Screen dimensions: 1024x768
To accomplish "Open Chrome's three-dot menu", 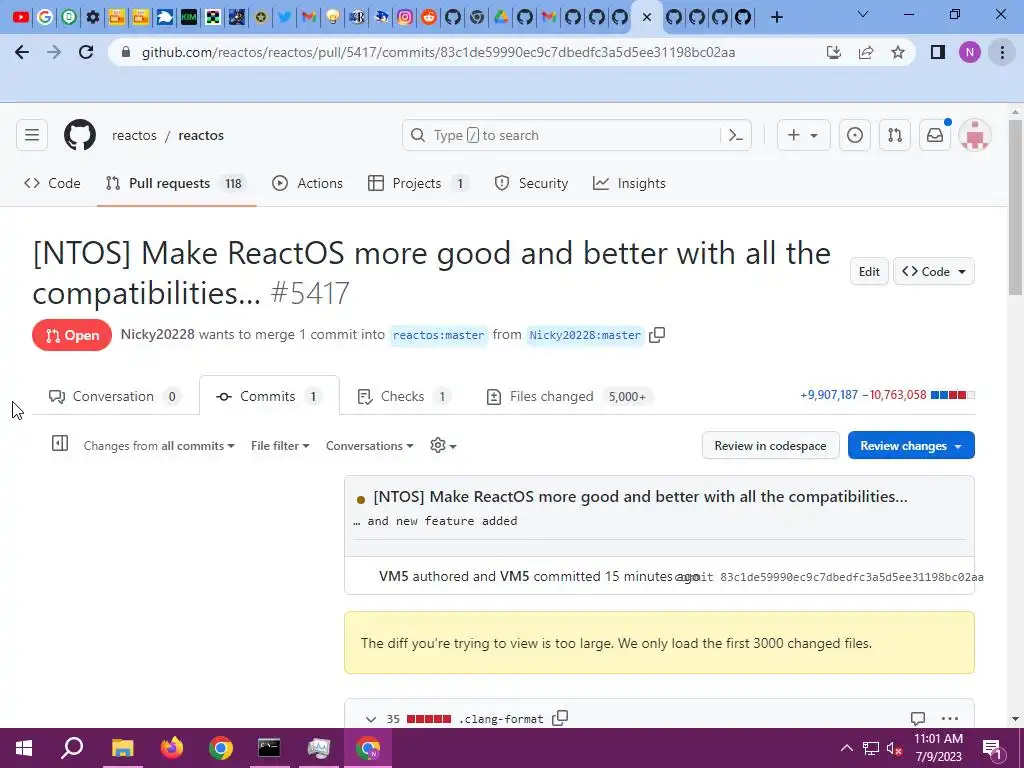I will pos(1002,52).
